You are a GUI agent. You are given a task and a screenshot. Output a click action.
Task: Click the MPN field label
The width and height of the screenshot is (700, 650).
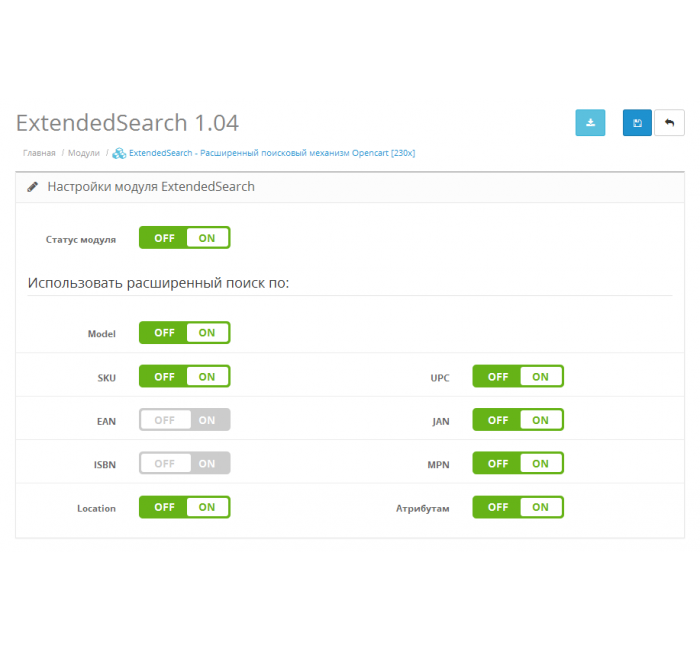tap(438, 465)
